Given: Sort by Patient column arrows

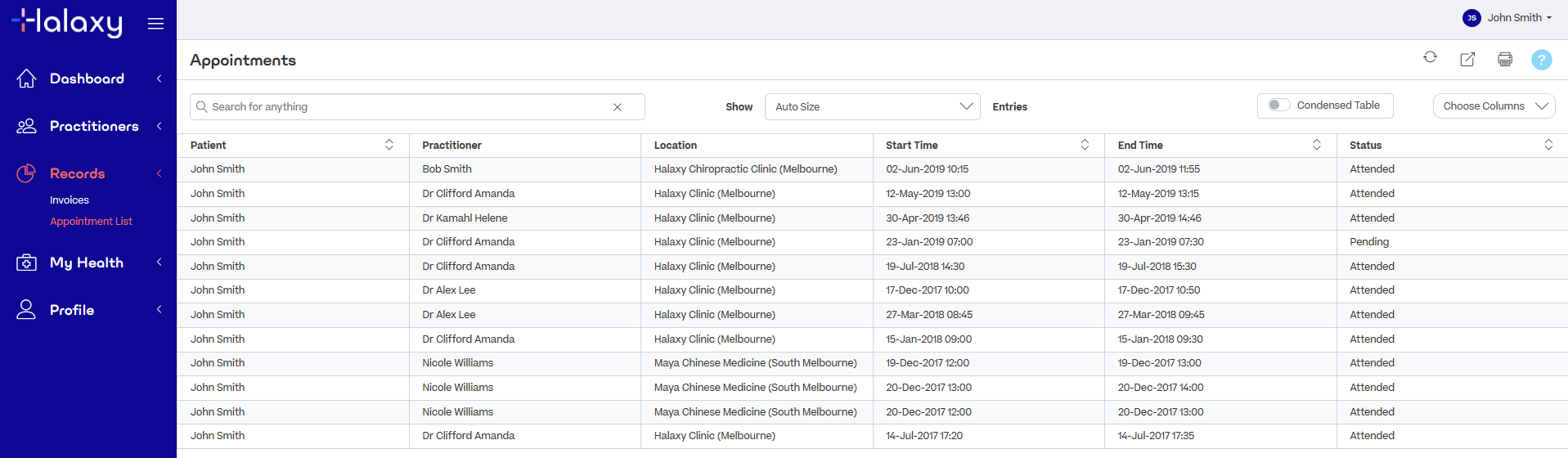Looking at the screenshot, I should (389, 145).
